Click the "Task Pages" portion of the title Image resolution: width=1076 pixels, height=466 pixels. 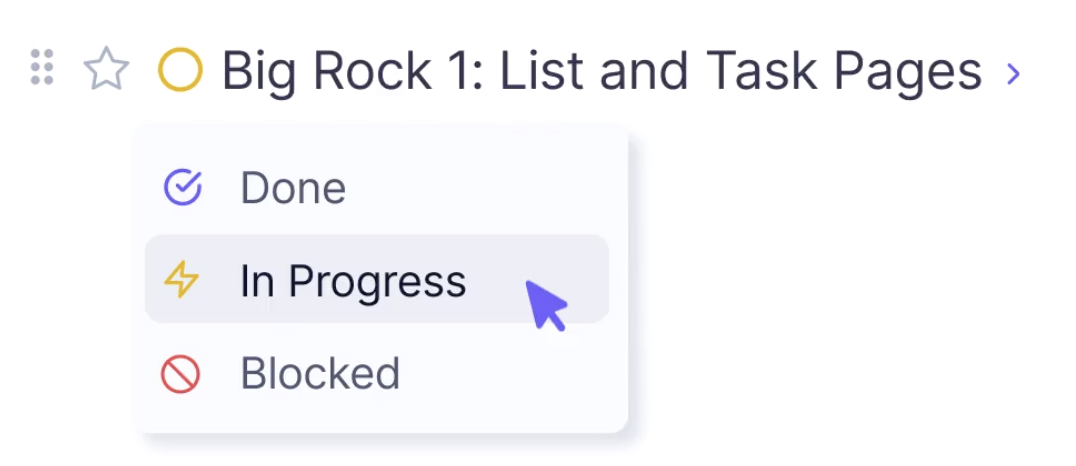coord(844,72)
